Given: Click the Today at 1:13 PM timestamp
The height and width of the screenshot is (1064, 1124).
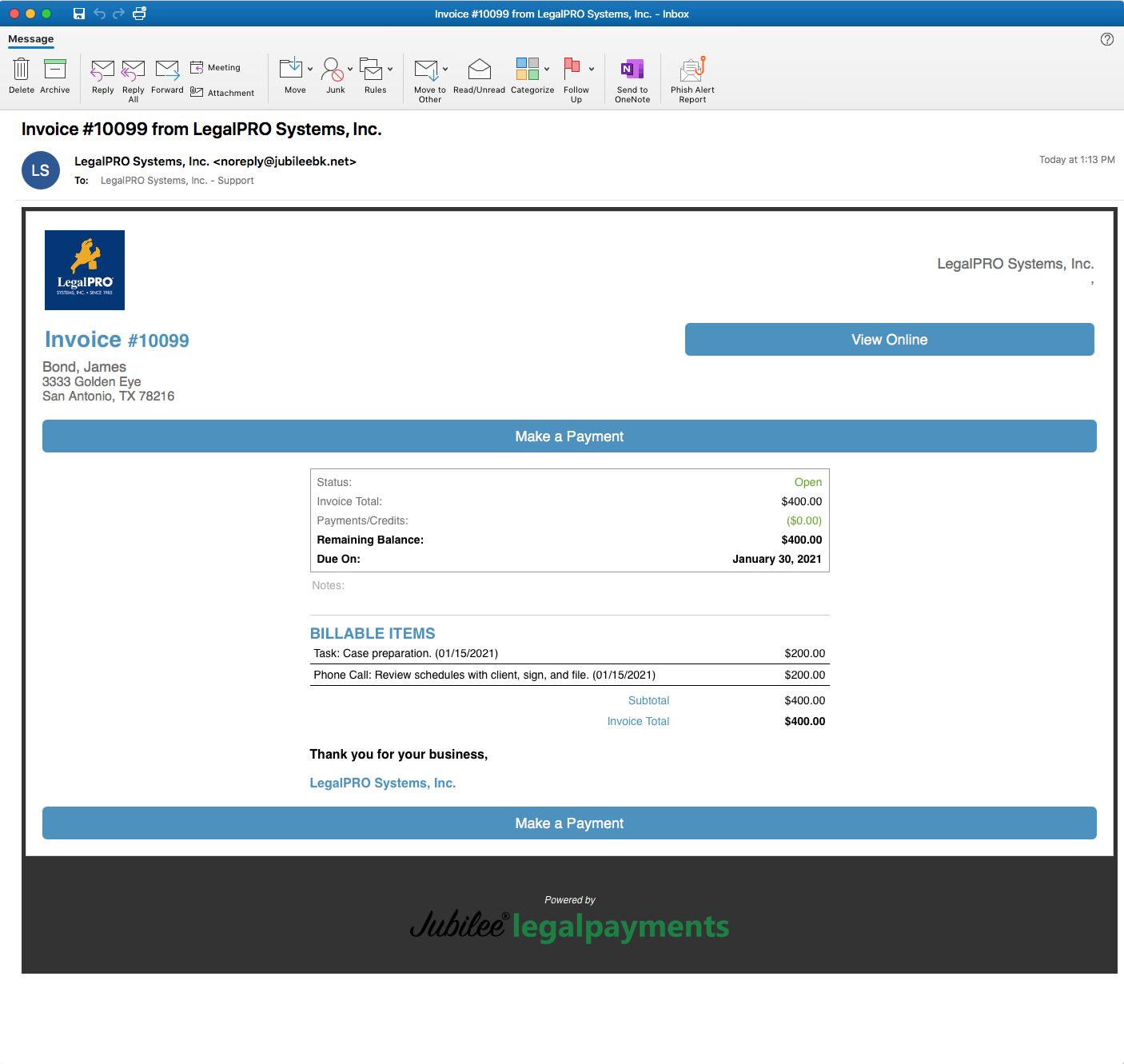Looking at the screenshot, I should (x=1077, y=160).
